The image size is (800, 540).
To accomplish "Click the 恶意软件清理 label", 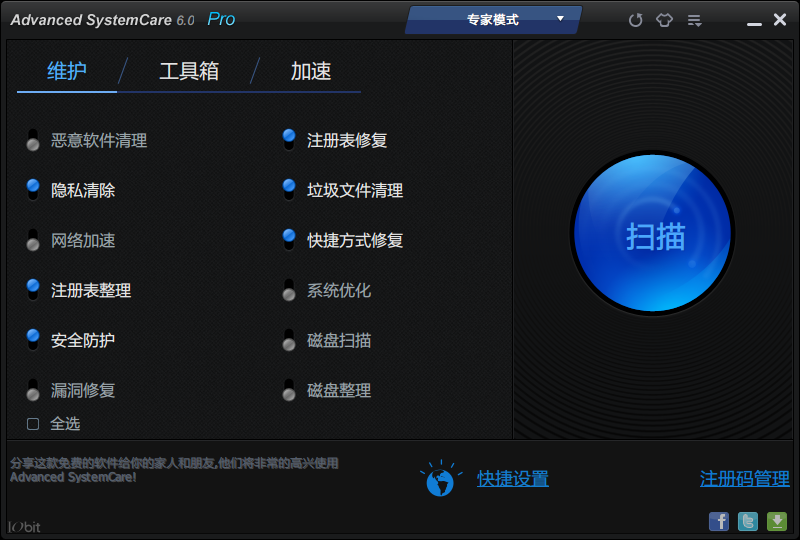I will click(99, 140).
